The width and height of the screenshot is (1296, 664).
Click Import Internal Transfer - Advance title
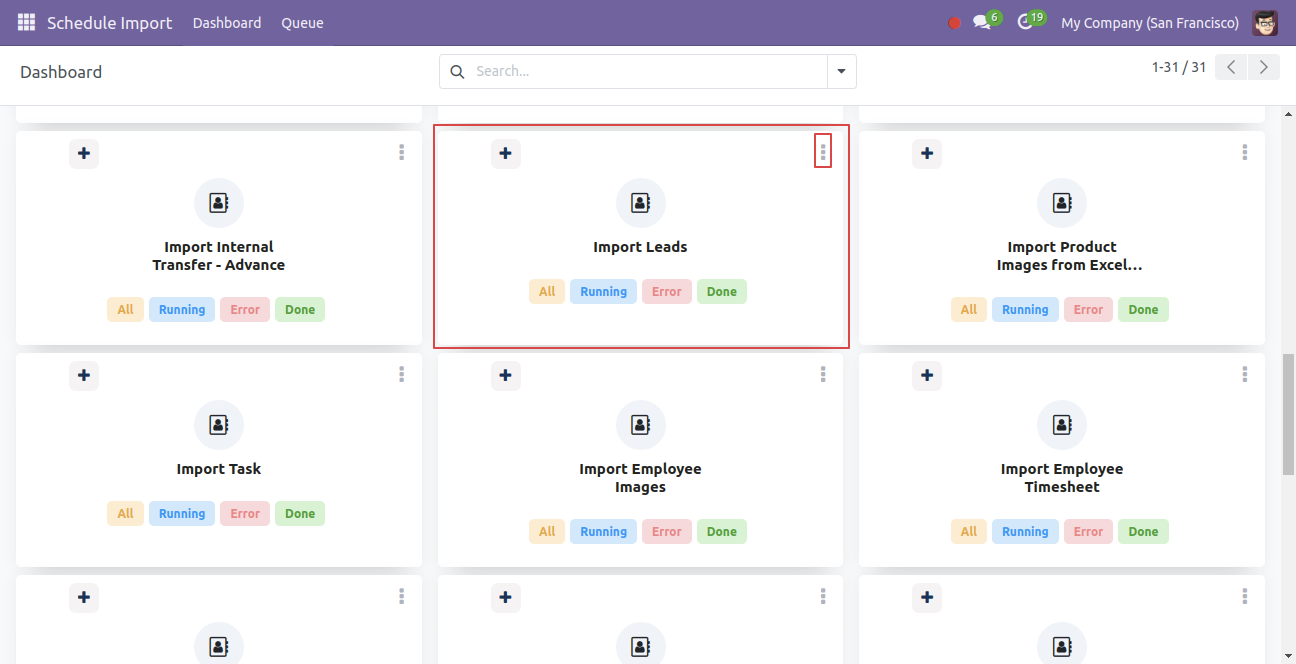[x=219, y=256]
